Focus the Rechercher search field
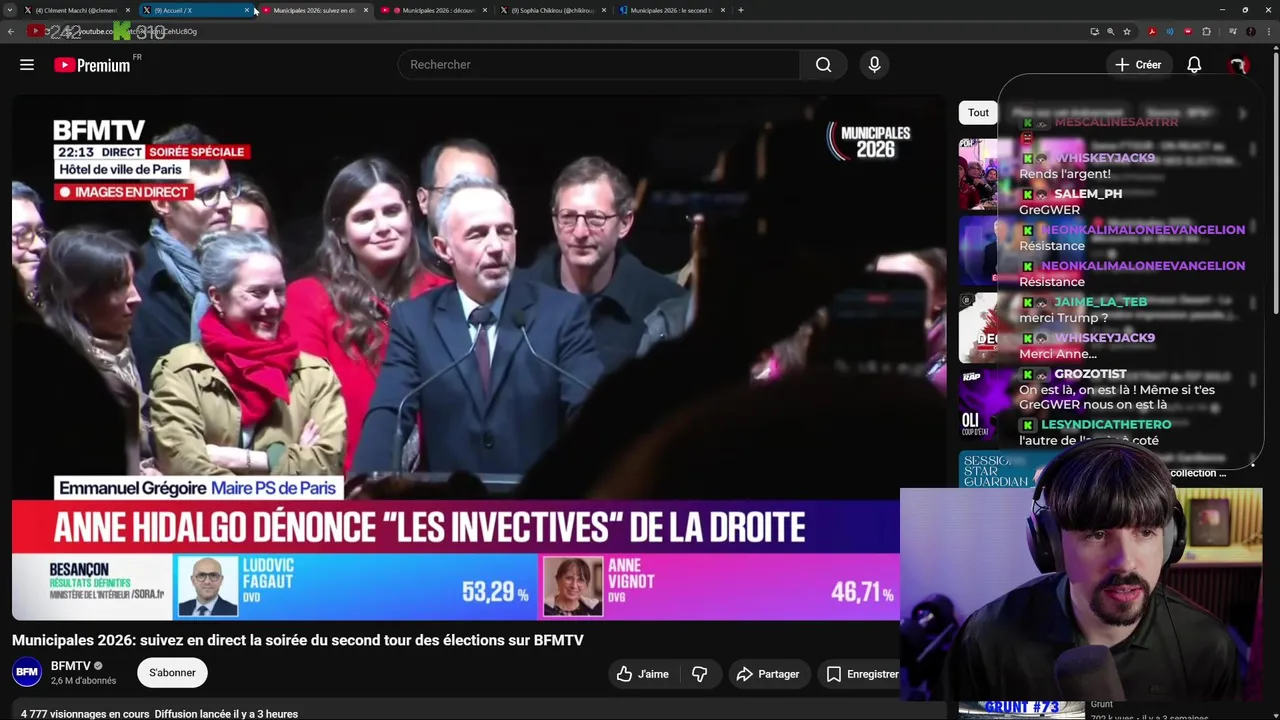Screen dimensions: 1280x720 click(x=598, y=65)
